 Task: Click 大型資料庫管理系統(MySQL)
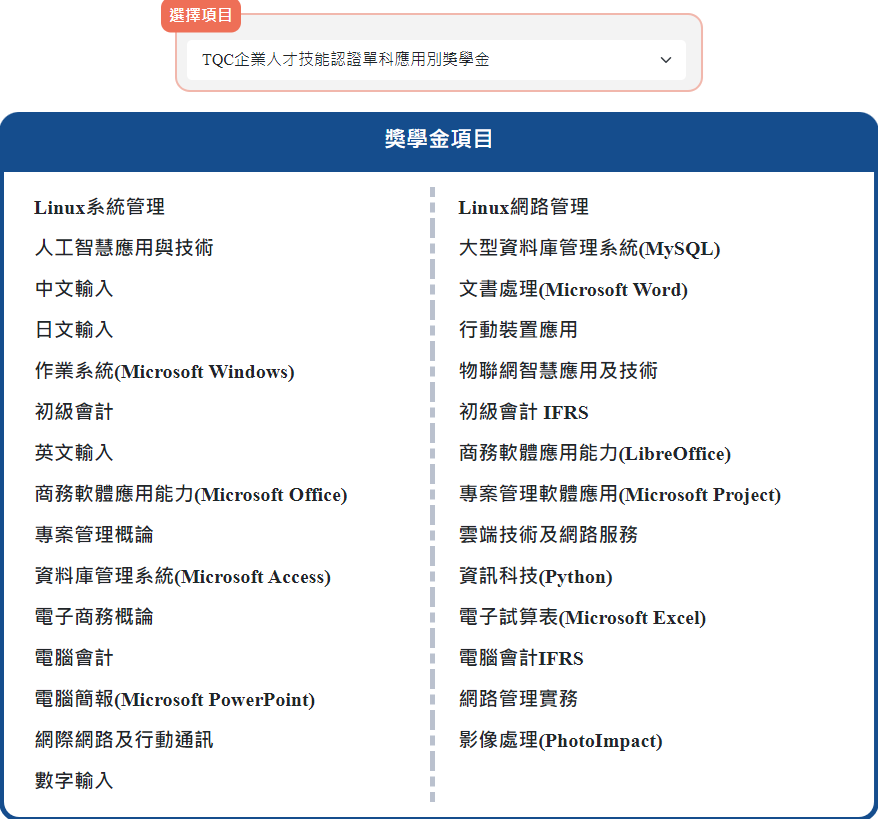[590, 248]
